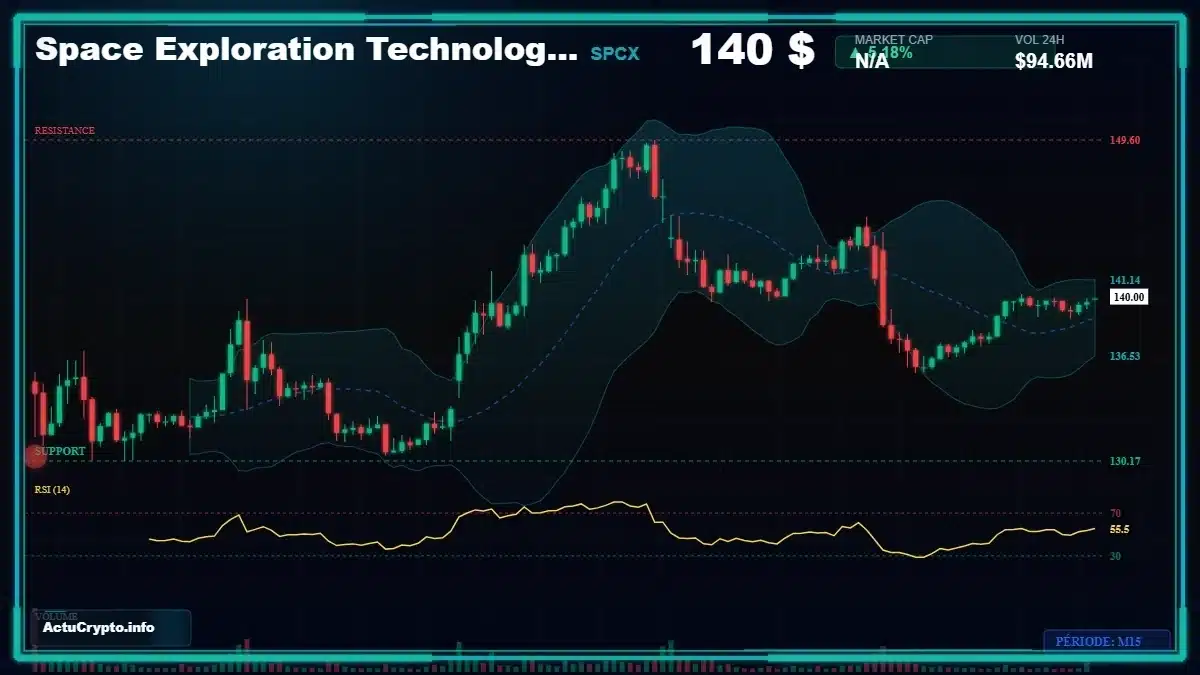Click the 141.14 upper band price label
1200x675 pixels.
point(1125,280)
